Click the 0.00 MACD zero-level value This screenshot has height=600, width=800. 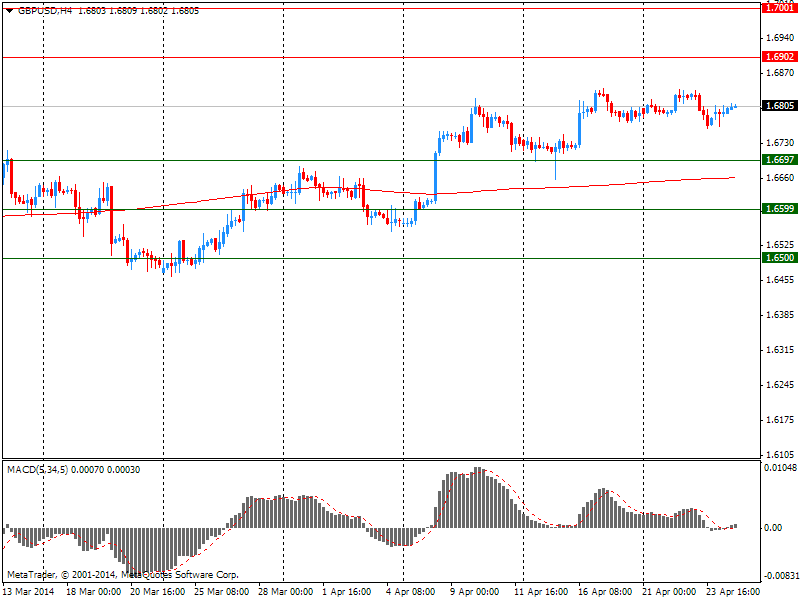tap(773, 528)
